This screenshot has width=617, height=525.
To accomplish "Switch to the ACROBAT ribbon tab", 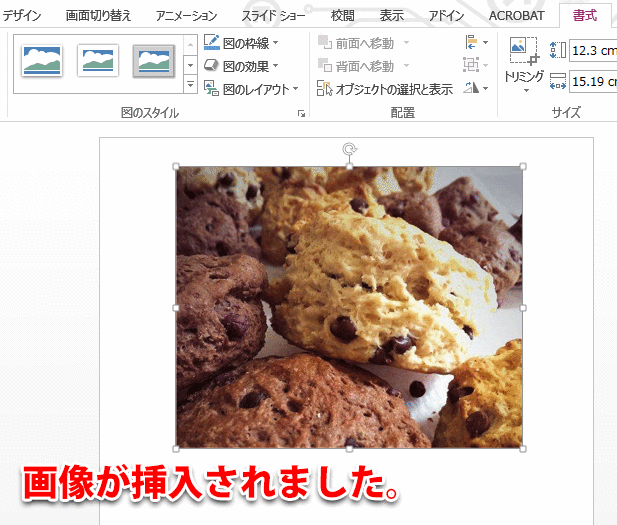I will (517, 16).
